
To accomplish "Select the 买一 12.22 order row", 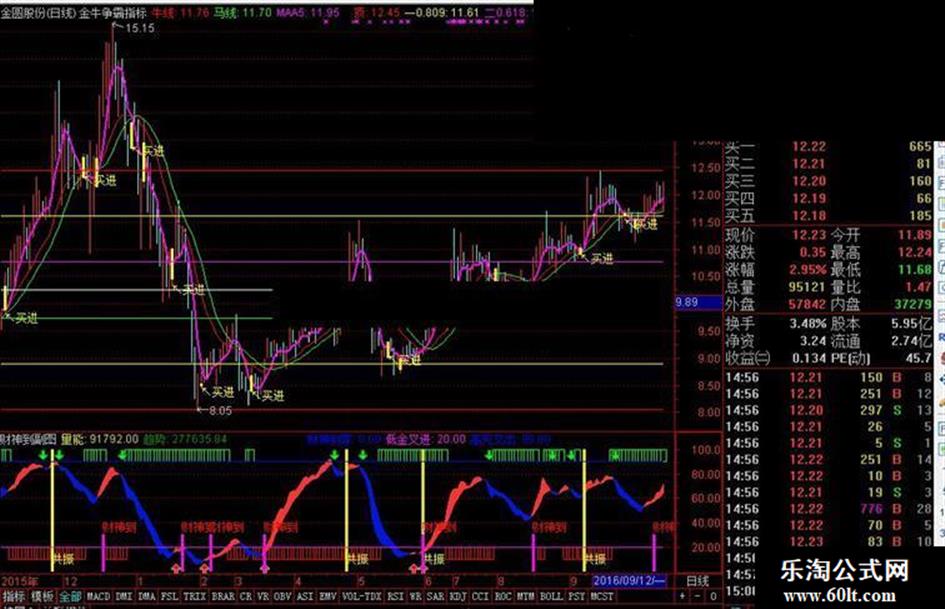I will click(828, 147).
